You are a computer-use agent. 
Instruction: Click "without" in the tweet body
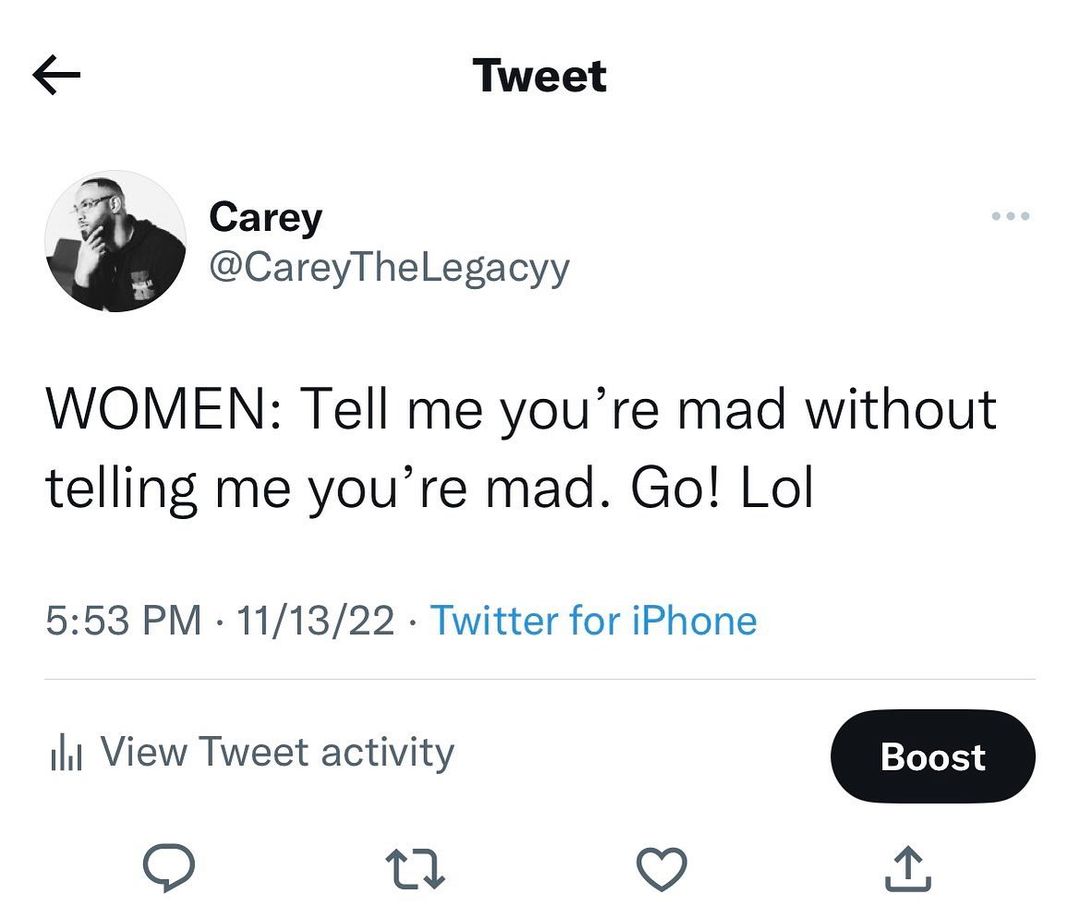click(902, 409)
